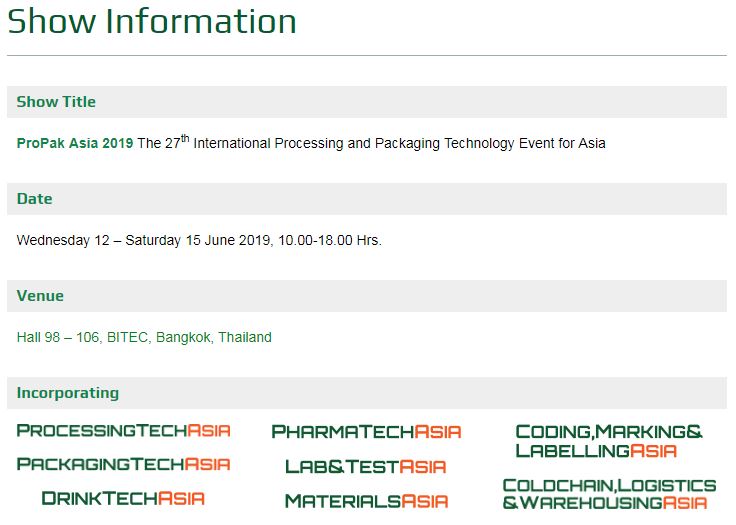Open the MaterialsAsia logo
The image size is (736, 525).
[x=366, y=501]
